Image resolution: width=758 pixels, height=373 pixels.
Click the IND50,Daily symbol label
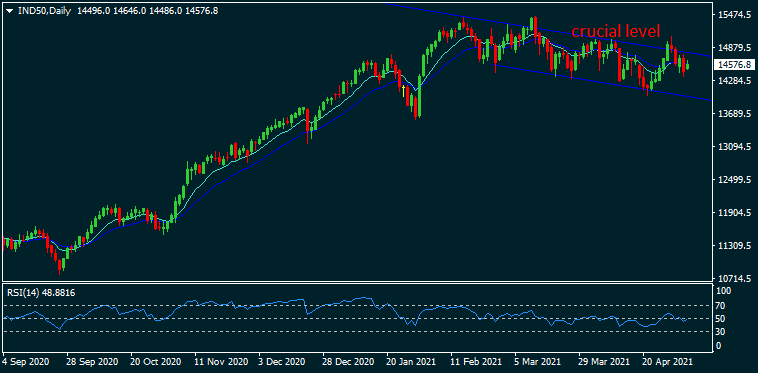[44, 11]
